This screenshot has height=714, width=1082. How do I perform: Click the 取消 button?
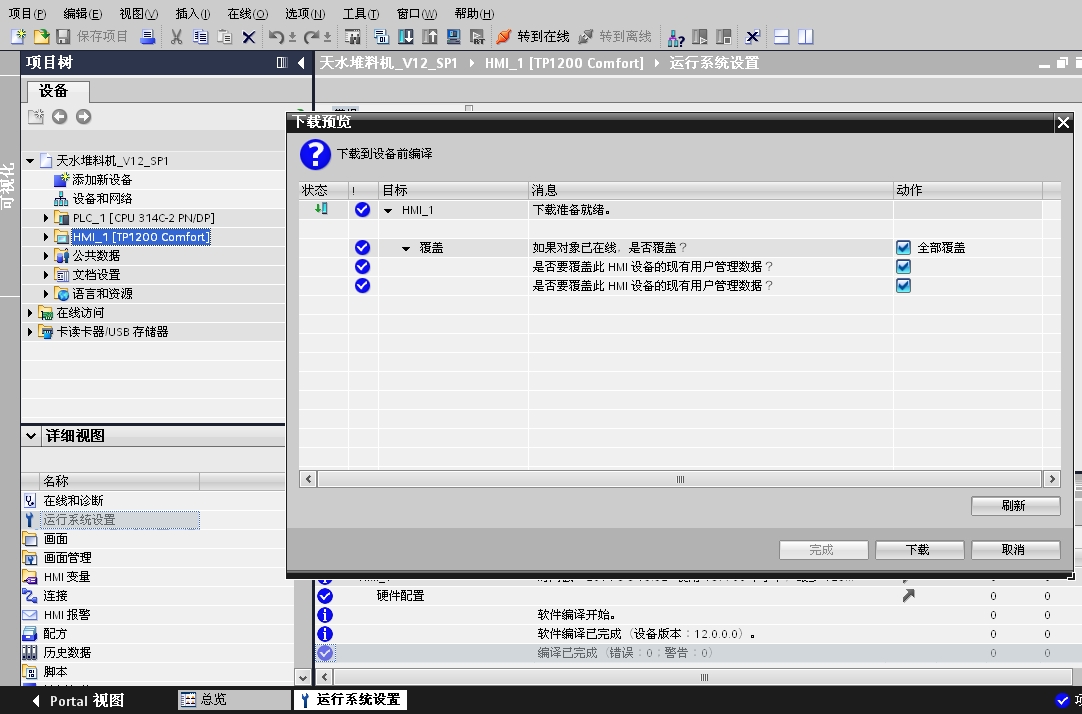point(1015,550)
